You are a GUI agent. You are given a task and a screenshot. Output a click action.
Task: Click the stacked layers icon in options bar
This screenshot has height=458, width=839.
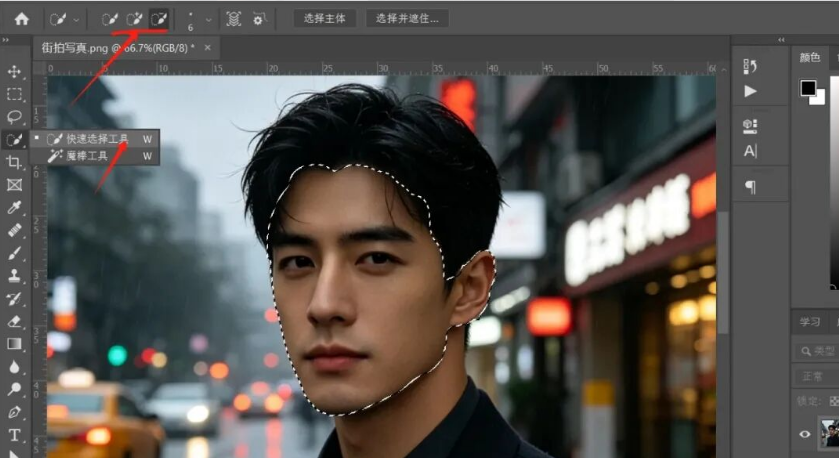(233, 19)
